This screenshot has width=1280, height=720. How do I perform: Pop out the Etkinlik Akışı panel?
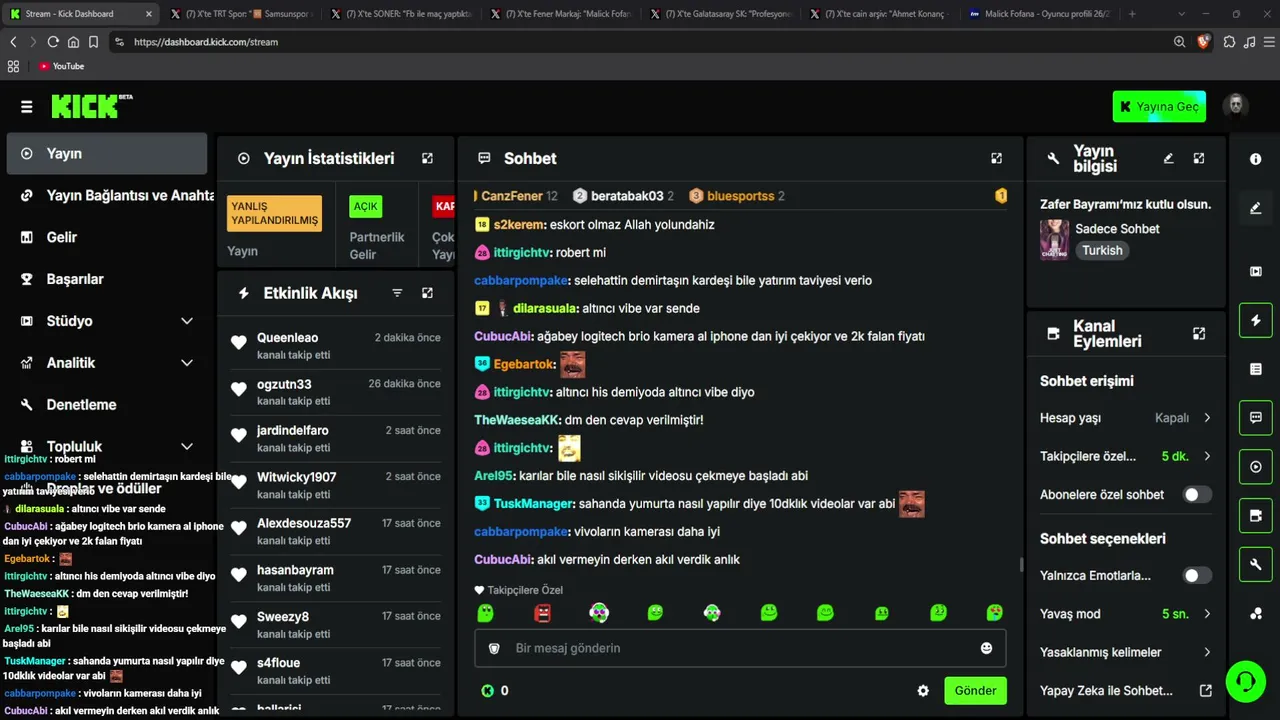[427, 293]
